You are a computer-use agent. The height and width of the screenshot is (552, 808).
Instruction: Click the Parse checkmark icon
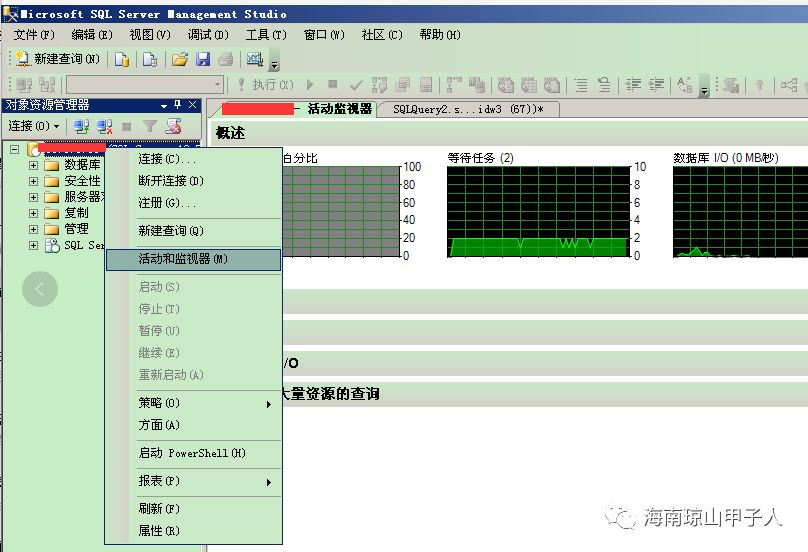356,85
